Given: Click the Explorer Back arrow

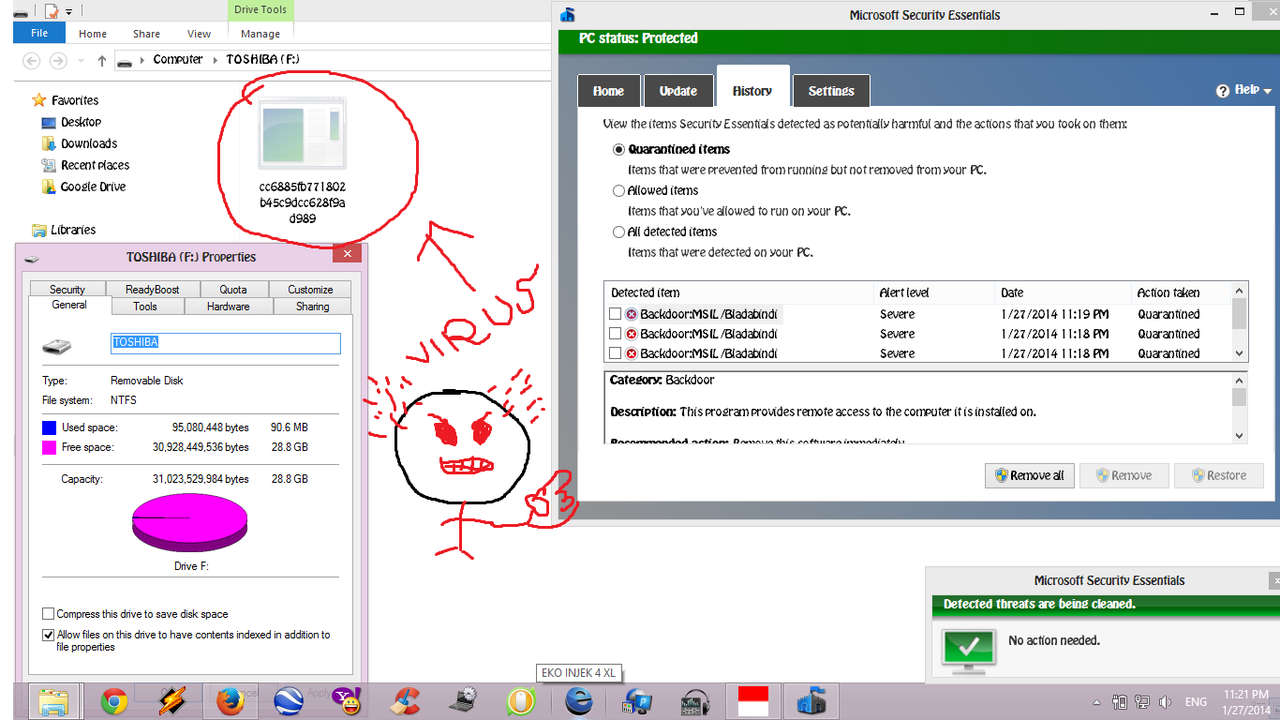Looking at the screenshot, I should pyautogui.click(x=31, y=60).
